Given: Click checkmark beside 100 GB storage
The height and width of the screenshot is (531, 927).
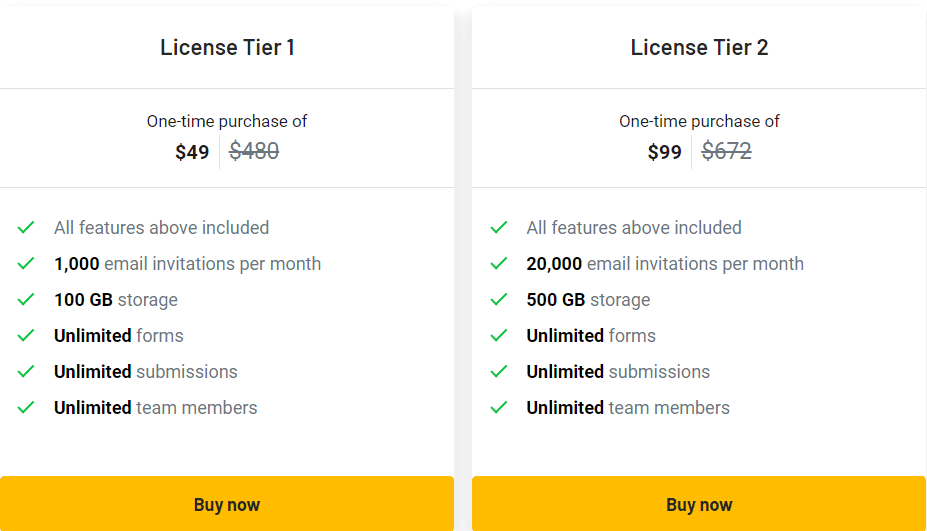Looking at the screenshot, I should point(26,299).
